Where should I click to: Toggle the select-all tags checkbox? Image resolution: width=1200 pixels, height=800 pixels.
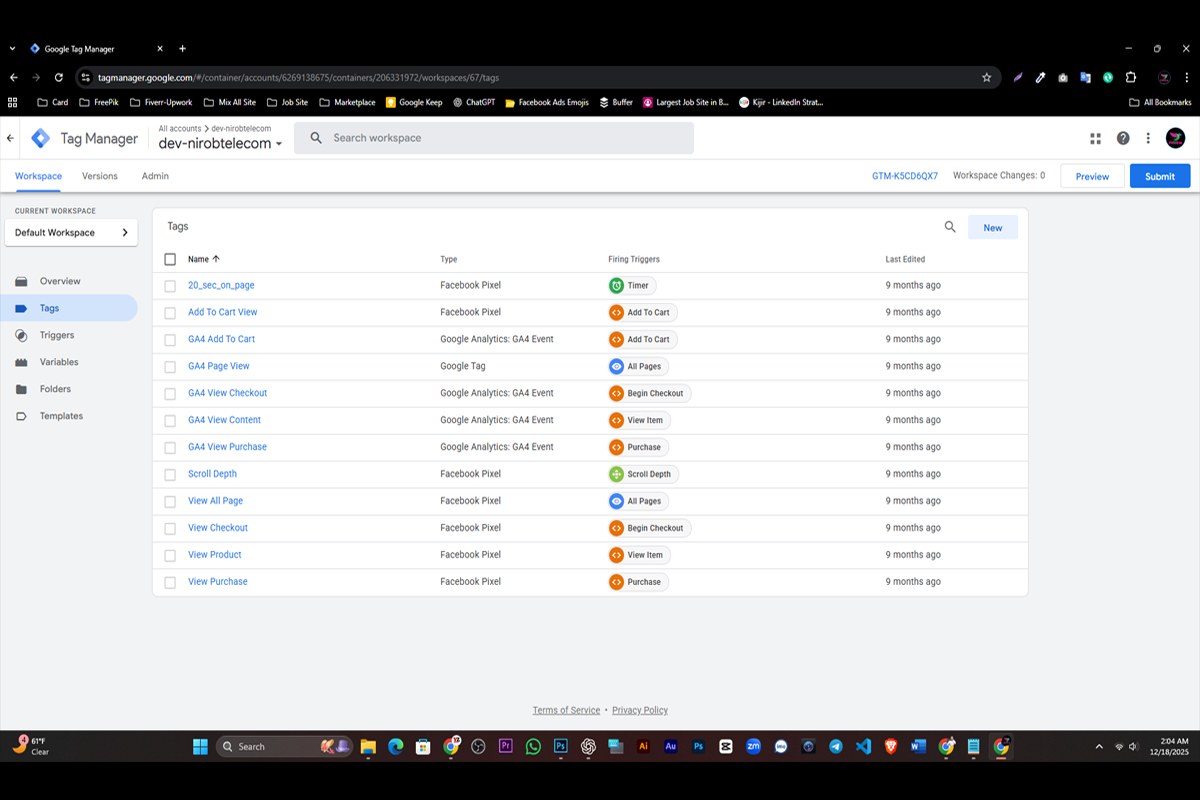(170, 259)
